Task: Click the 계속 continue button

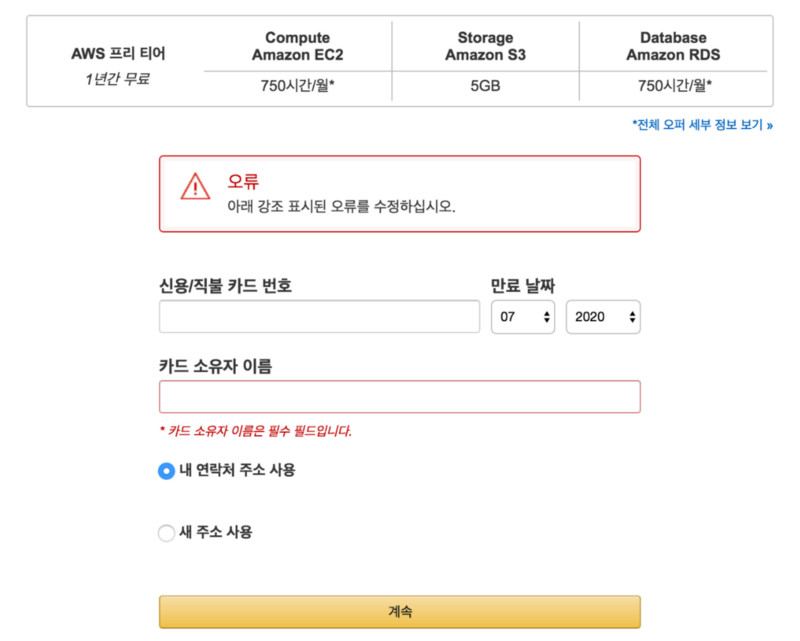Action: 399,611
